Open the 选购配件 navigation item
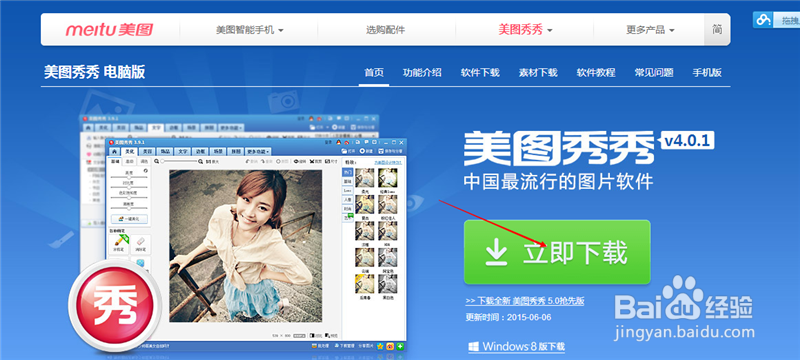800x360 pixels. (x=385, y=30)
